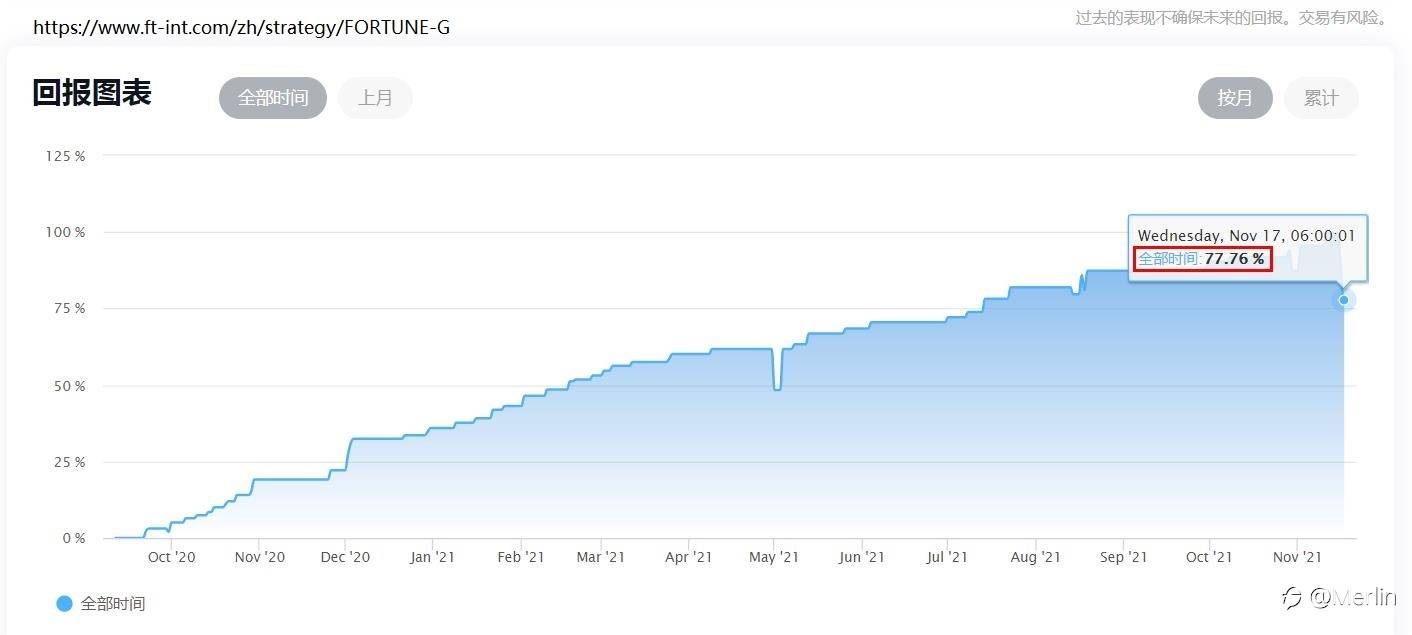Image resolution: width=1412 pixels, height=635 pixels.
Task: Click the 77.76 % value in tooltip
Action: pyautogui.click(x=1234, y=259)
